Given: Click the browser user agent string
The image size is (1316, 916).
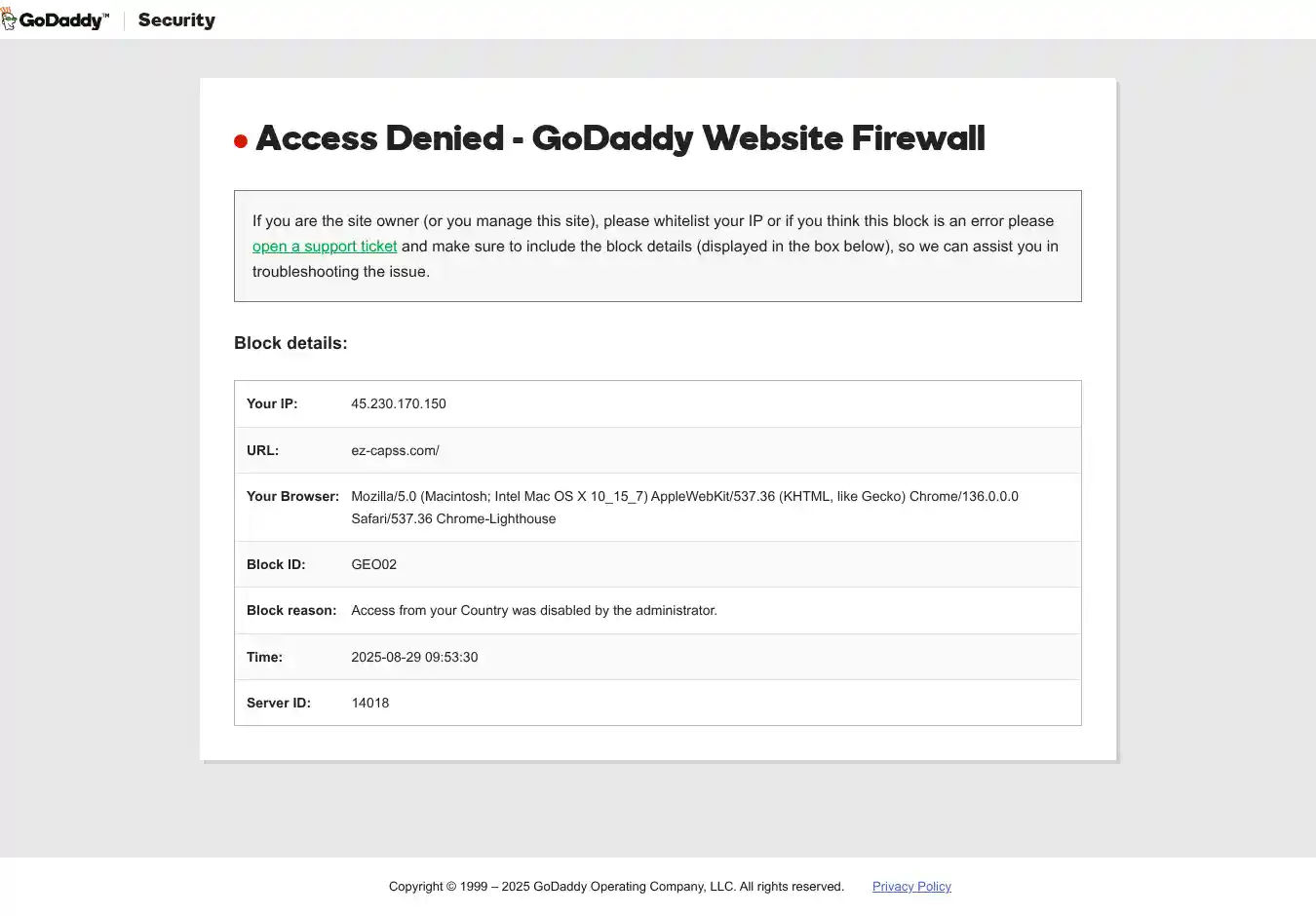Looking at the screenshot, I should tap(684, 507).
